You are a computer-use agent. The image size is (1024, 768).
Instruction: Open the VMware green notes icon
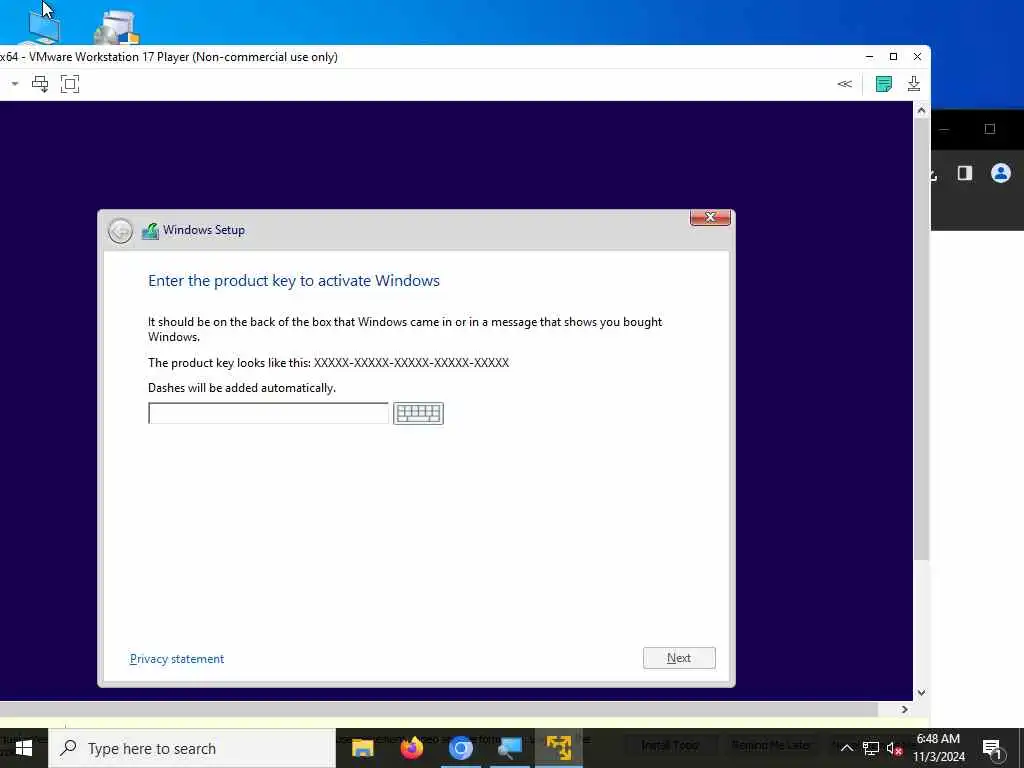(x=884, y=84)
